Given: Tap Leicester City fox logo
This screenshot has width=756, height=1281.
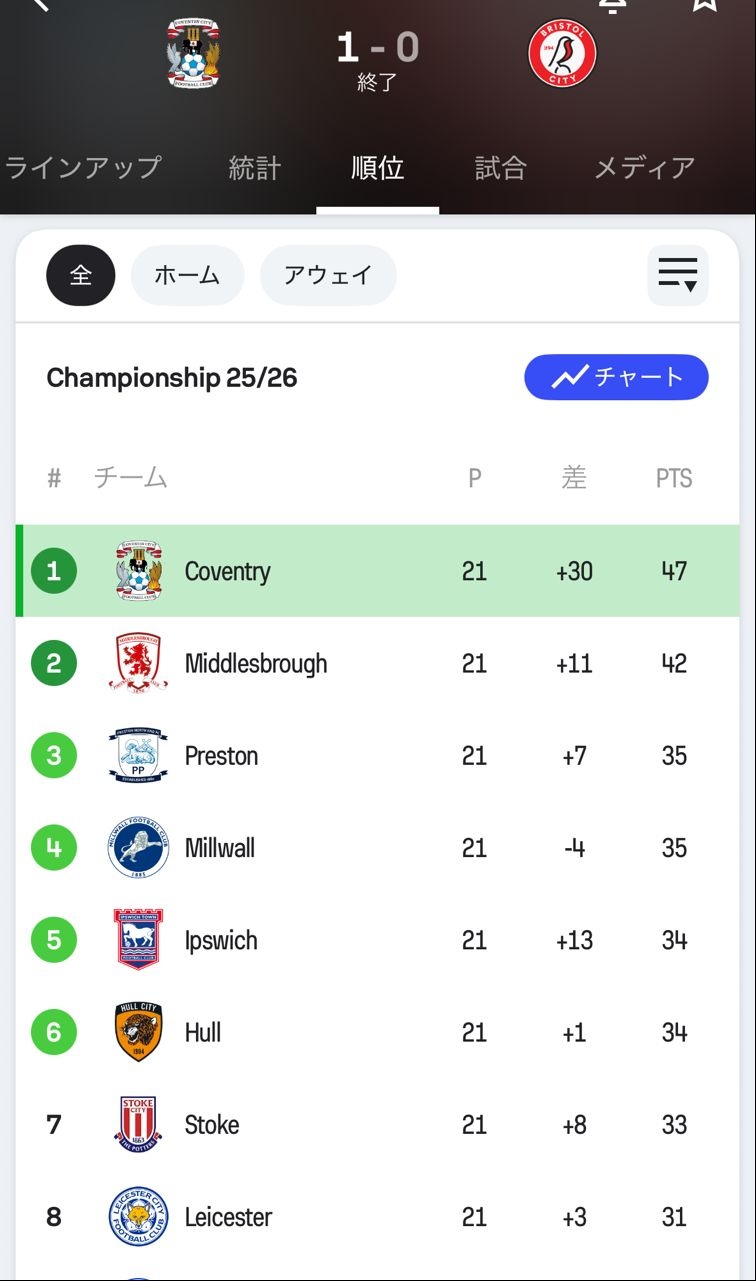Looking at the screenshot, I should (x=138, y=1217).
